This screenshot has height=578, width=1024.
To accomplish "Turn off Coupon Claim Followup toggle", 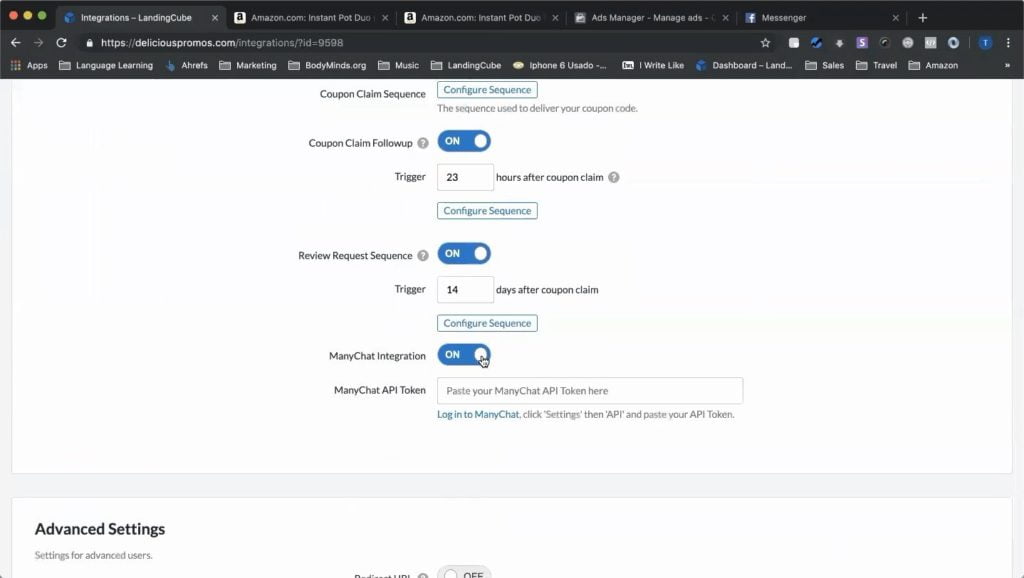I will pos(464,141).
